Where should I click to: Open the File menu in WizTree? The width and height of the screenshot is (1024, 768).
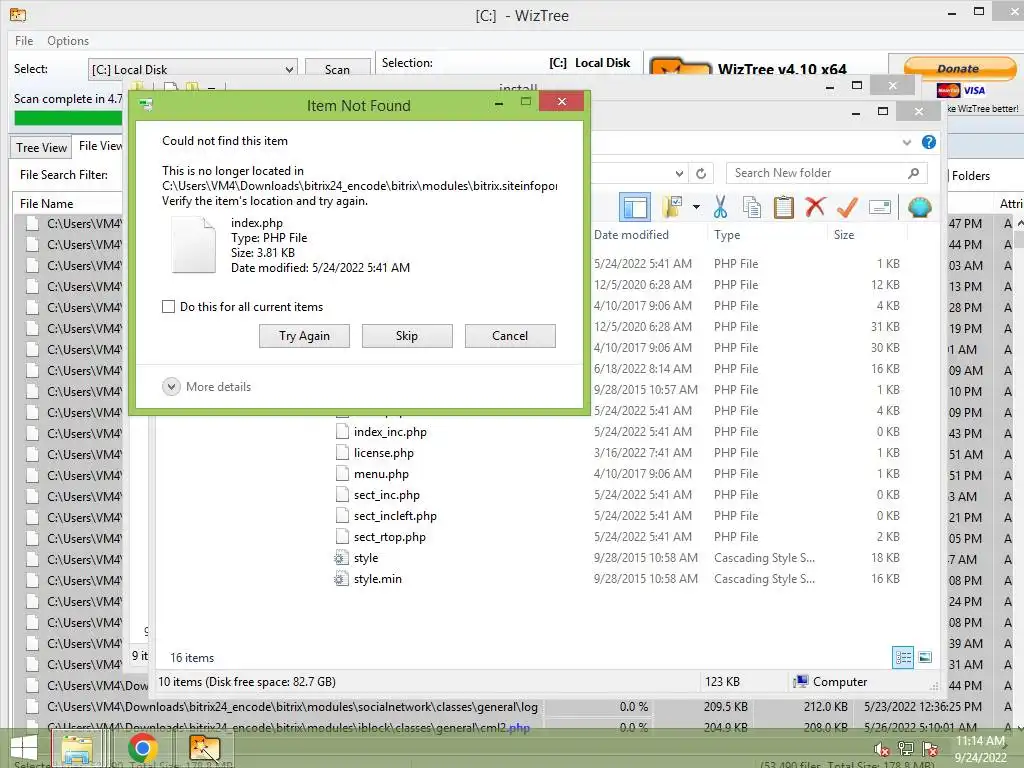pyautogui.click(x=24, y=40)
